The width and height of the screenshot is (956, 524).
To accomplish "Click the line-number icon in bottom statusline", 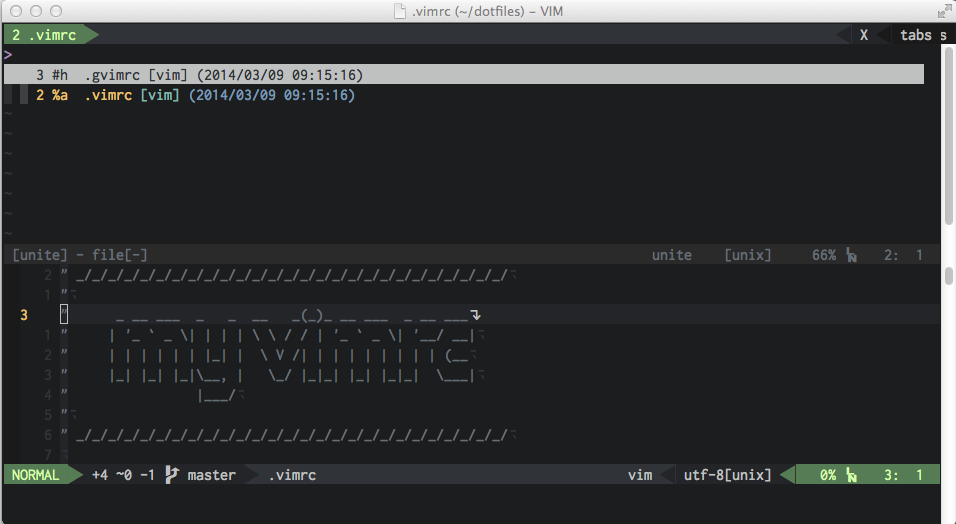I will click(x=851, y=475).
